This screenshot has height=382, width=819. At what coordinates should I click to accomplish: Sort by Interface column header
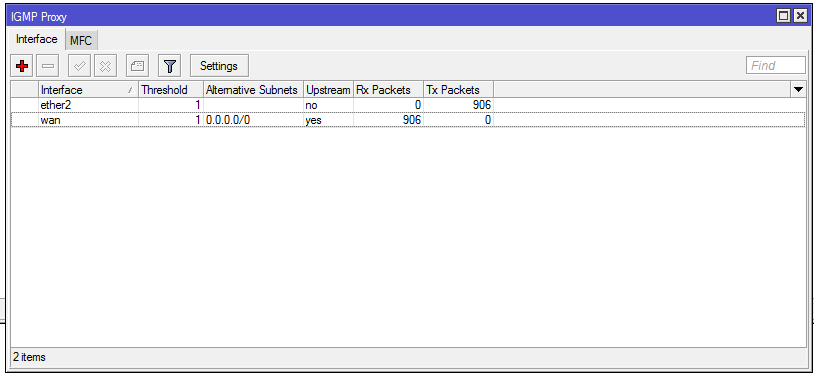(88, 90)
